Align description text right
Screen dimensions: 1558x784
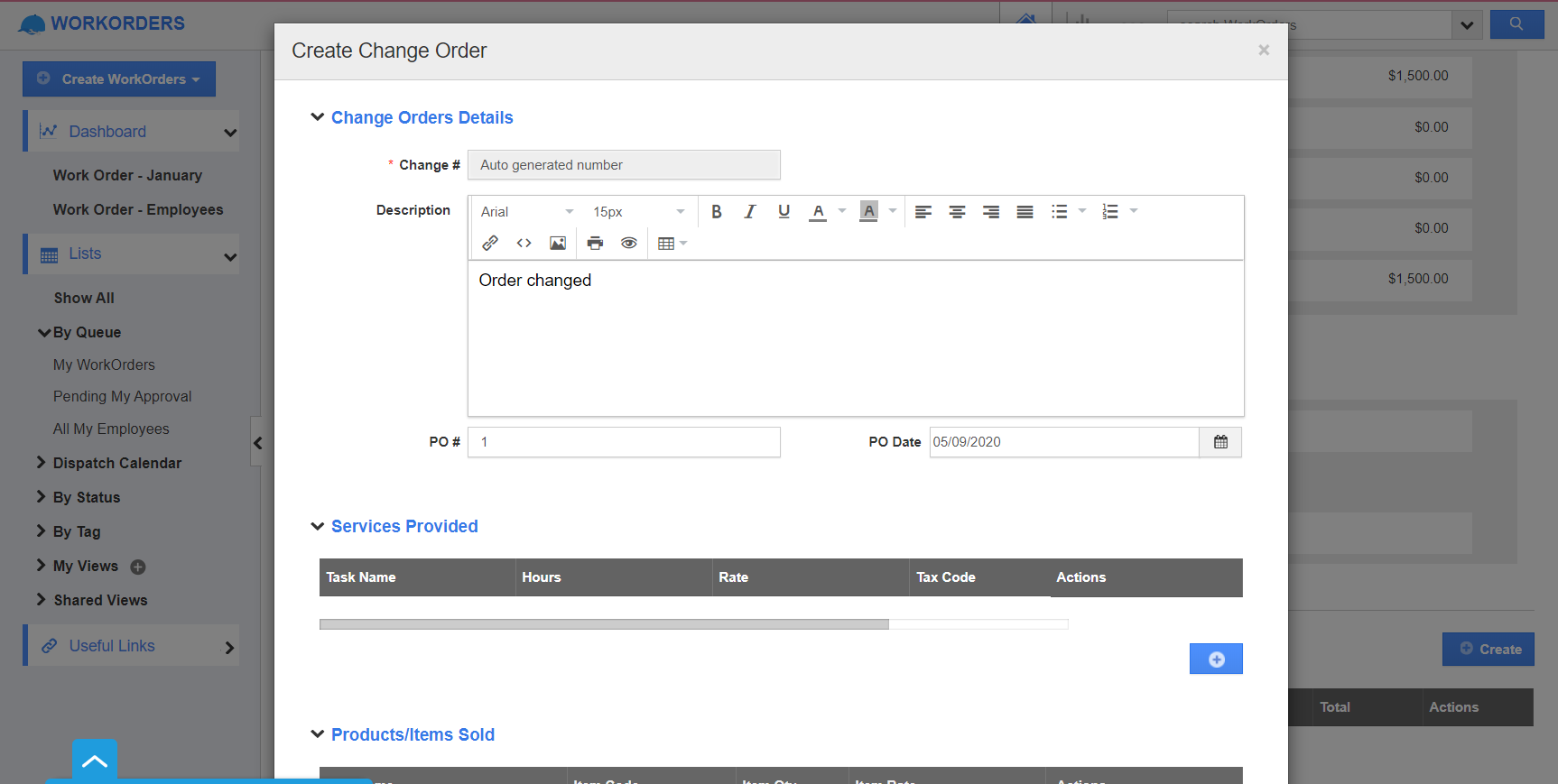point(991,211)
